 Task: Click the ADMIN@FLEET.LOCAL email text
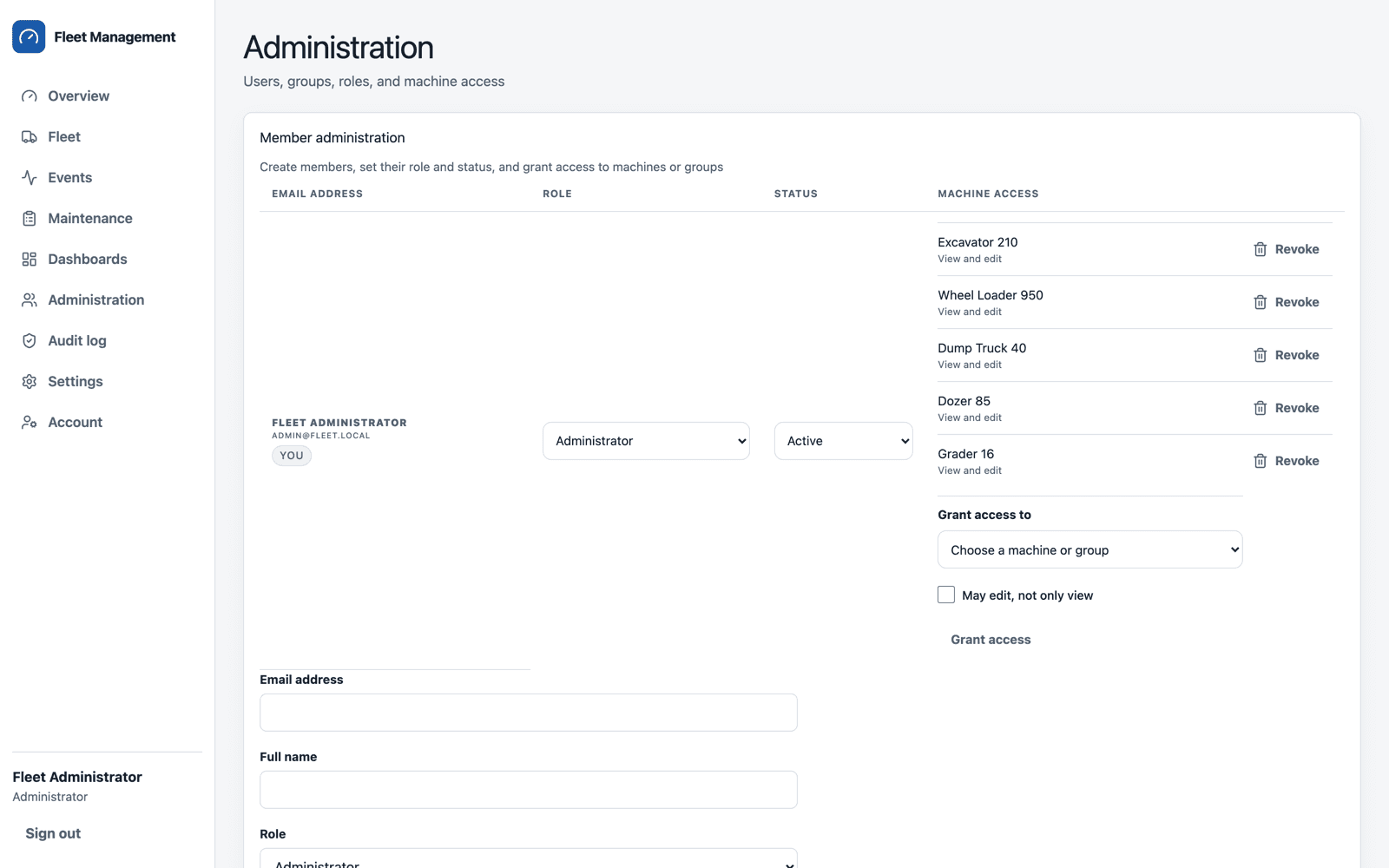pos(320,436)
